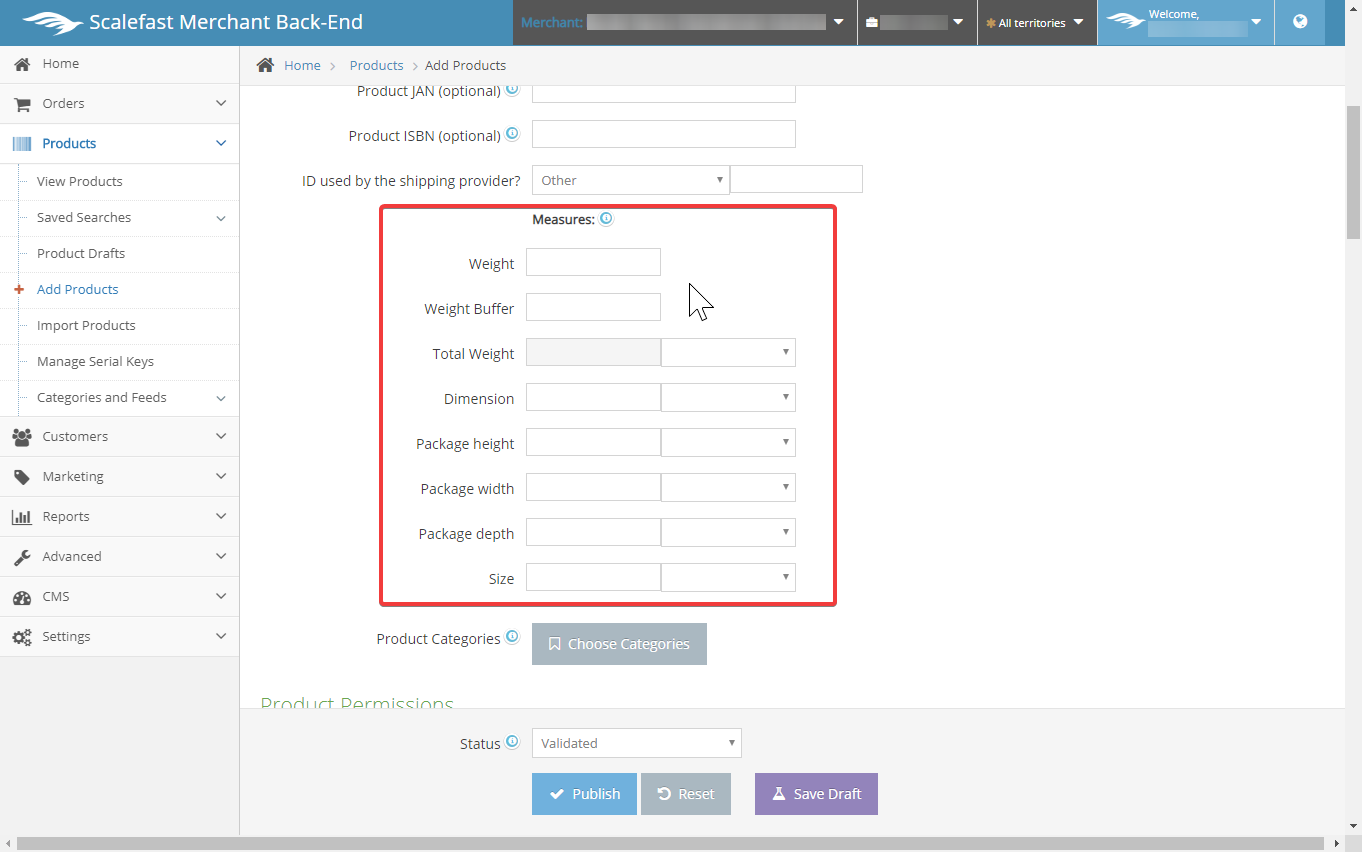Select Import Products in sidebar
Viewport: 1362px width, 852px height.
coord(86,326)
